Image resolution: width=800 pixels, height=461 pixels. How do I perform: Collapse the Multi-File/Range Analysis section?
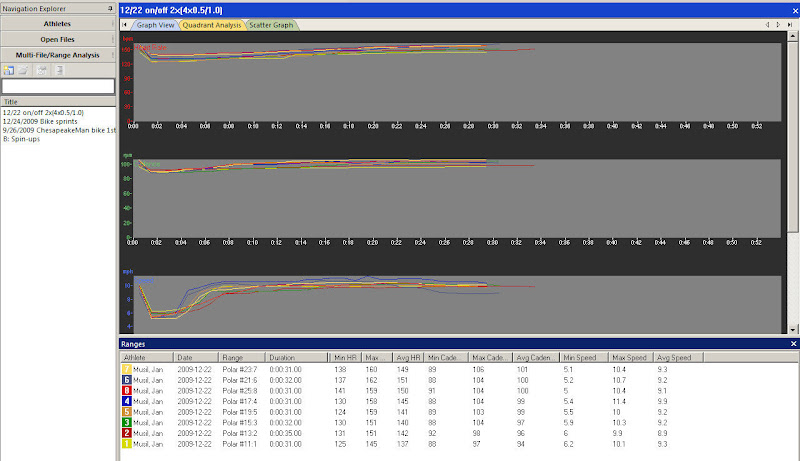[x=56, y=54]
